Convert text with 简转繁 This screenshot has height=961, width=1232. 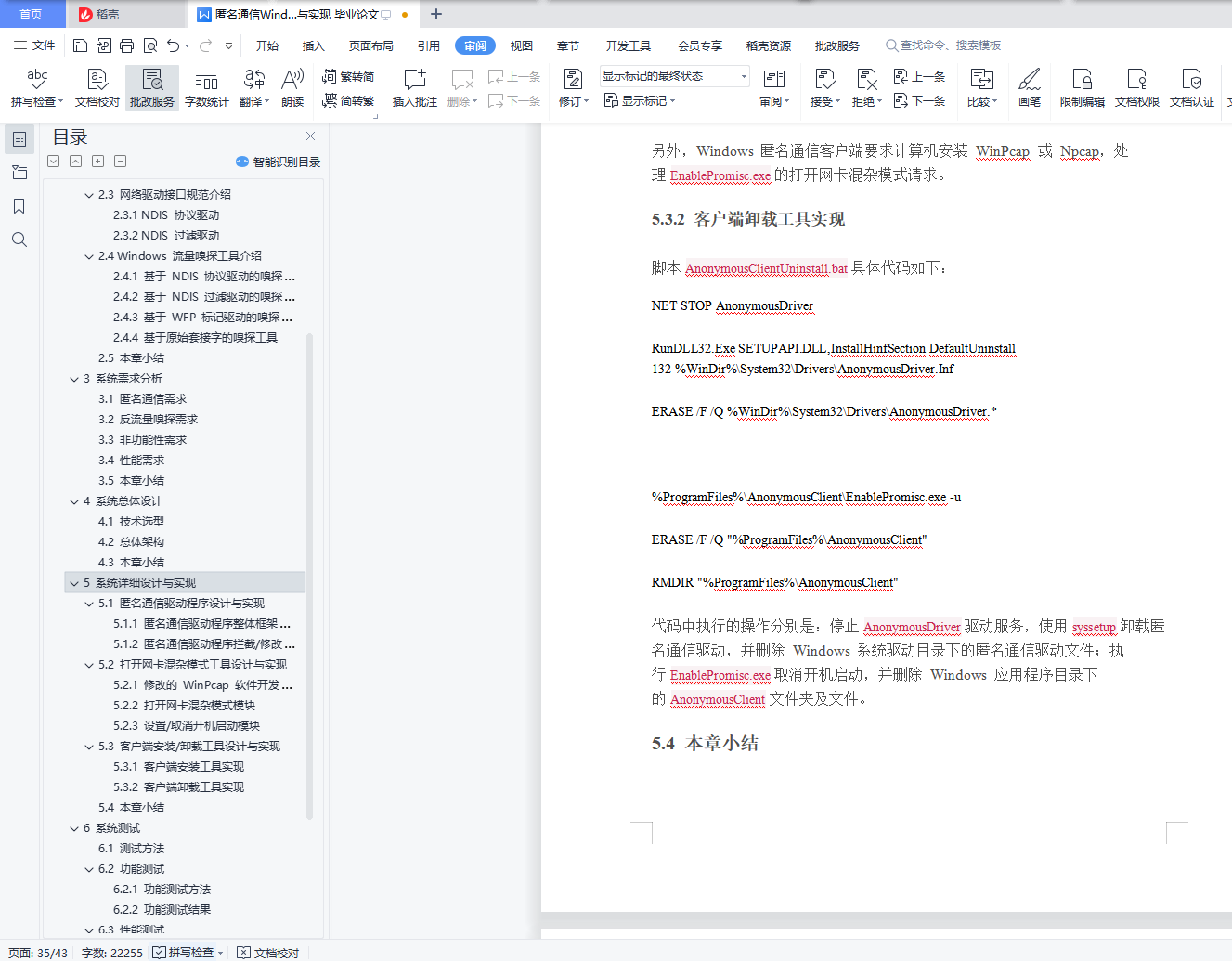tap(348, 100)
